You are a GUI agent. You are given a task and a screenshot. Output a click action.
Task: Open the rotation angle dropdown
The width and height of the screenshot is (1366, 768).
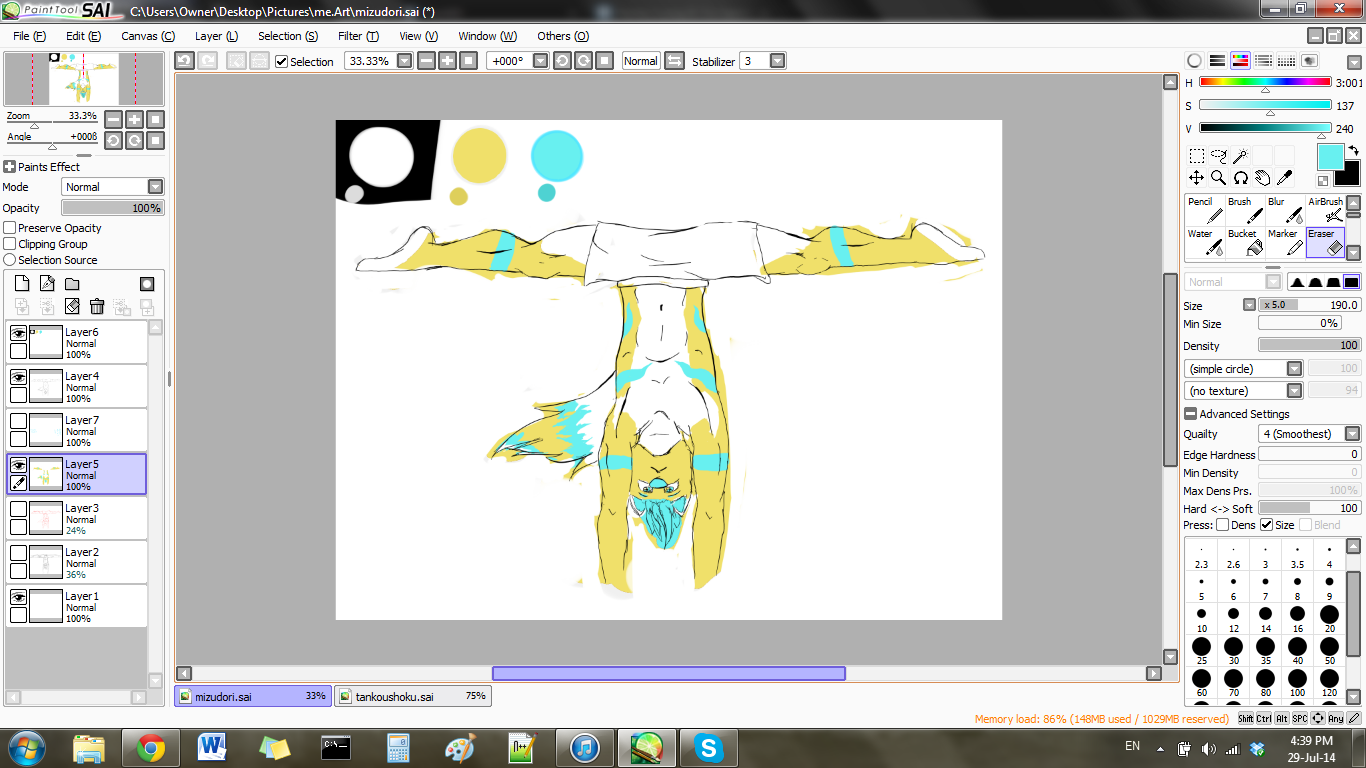(x=541, y=61)
